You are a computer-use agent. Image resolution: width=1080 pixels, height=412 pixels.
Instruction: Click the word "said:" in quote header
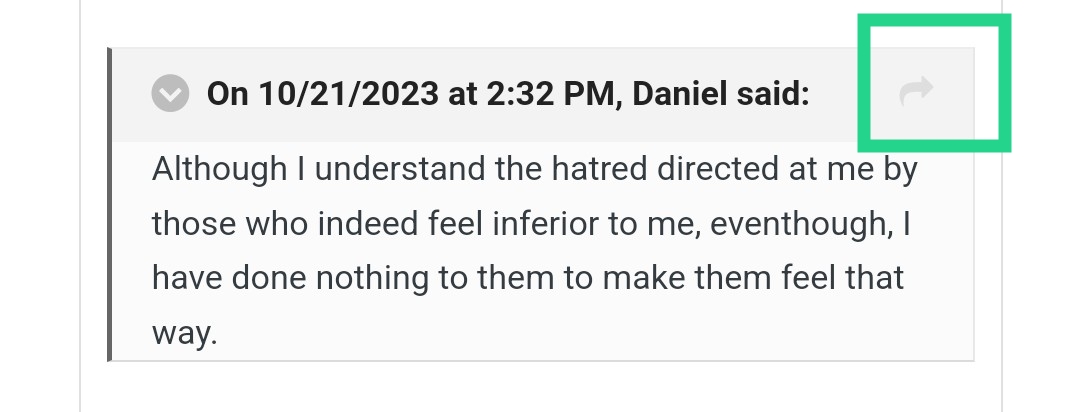773,94
